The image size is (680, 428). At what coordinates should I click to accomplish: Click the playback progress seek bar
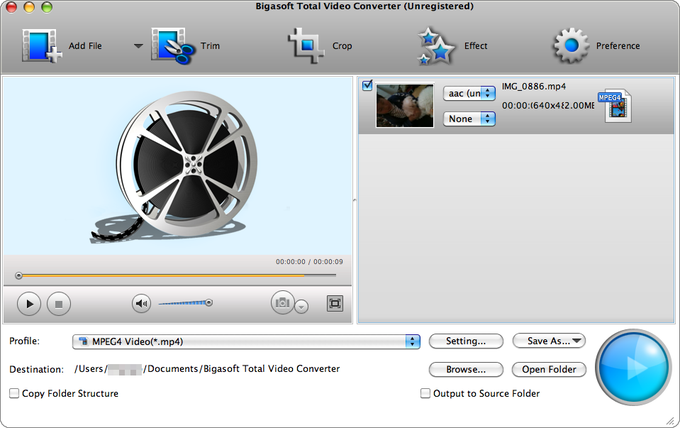[x=177, y=275]
